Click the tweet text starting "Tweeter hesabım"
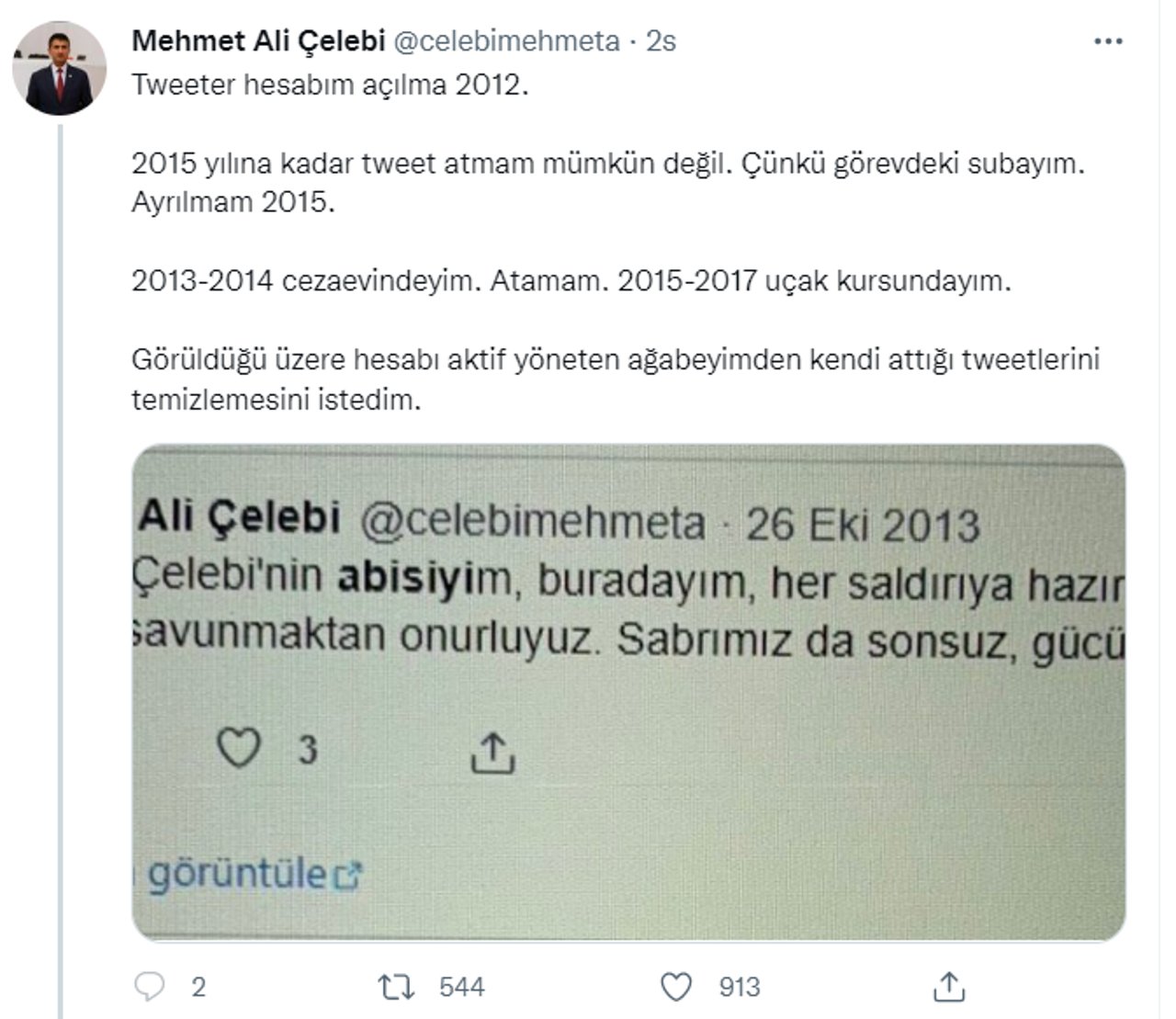The height and width of the screenshot is (1019, 1176). [331, 85]
